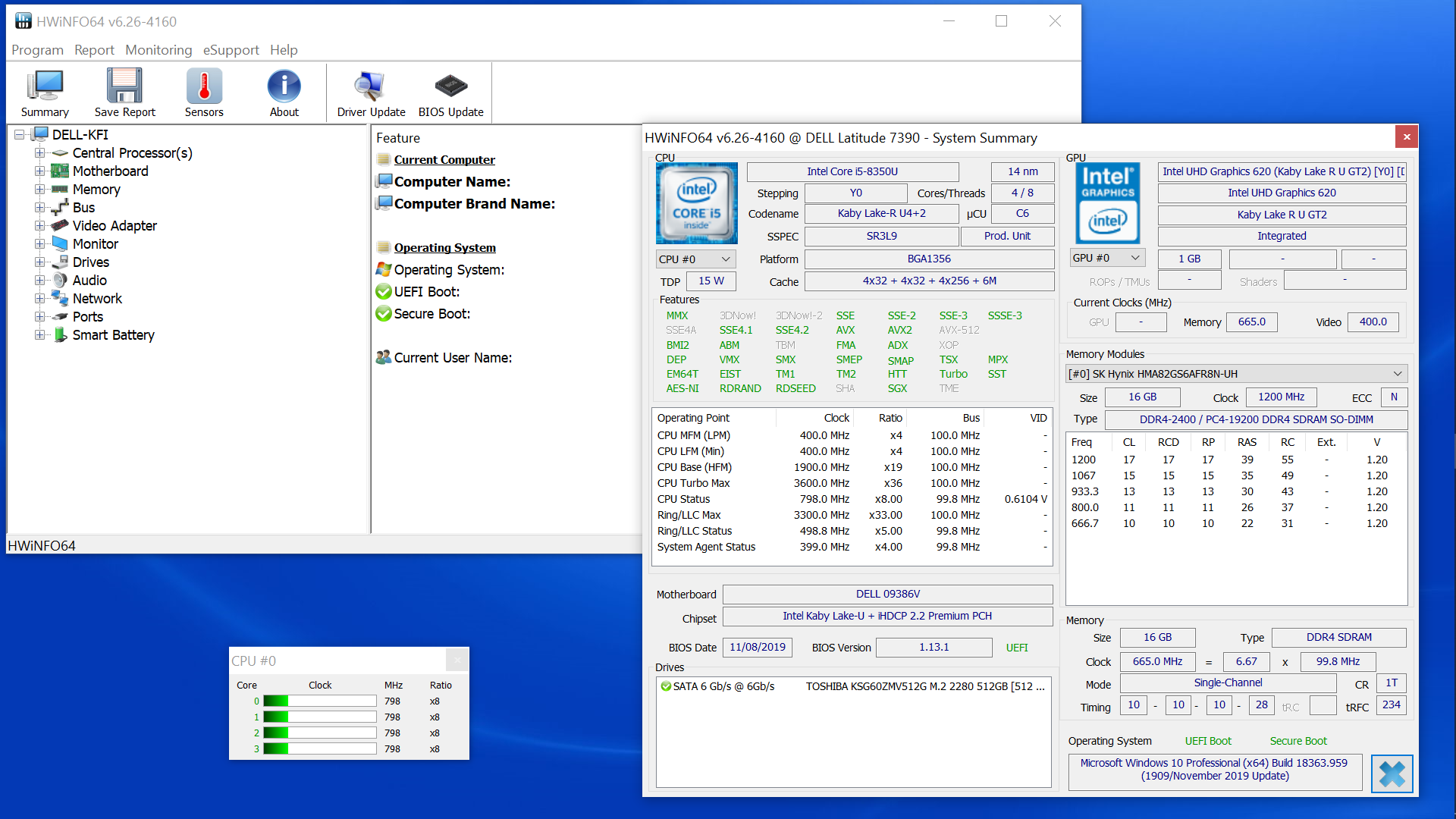Click the blue X close icon in summary
Screen dimensions: 1456x819
pos(1392,774)
